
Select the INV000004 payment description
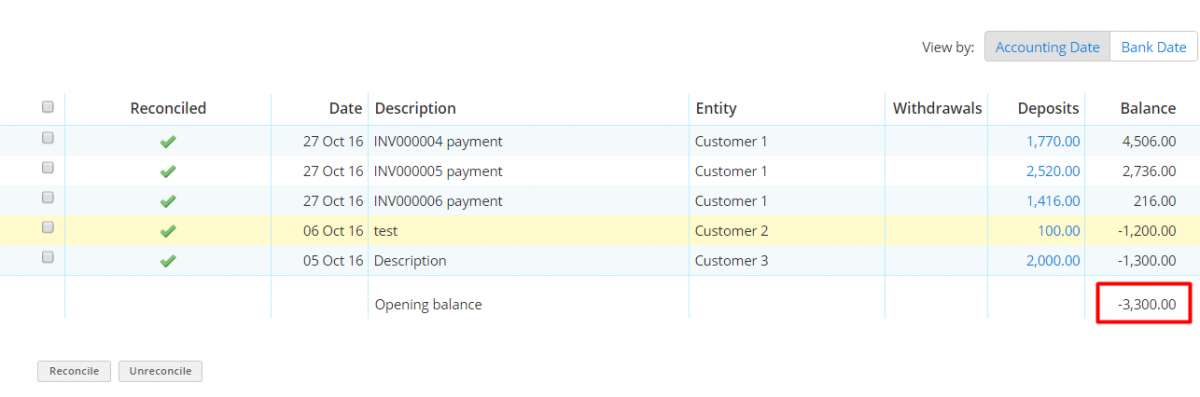point(438,141)
